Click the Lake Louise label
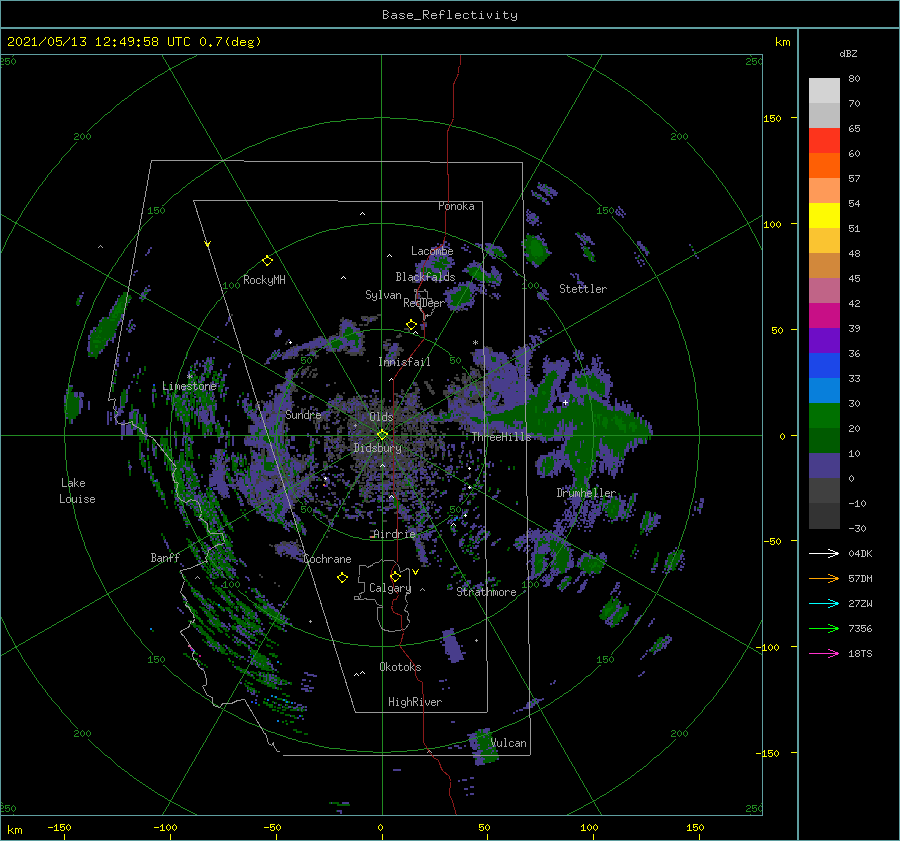This screenshot has width=900, height=841. pos(77,491)
